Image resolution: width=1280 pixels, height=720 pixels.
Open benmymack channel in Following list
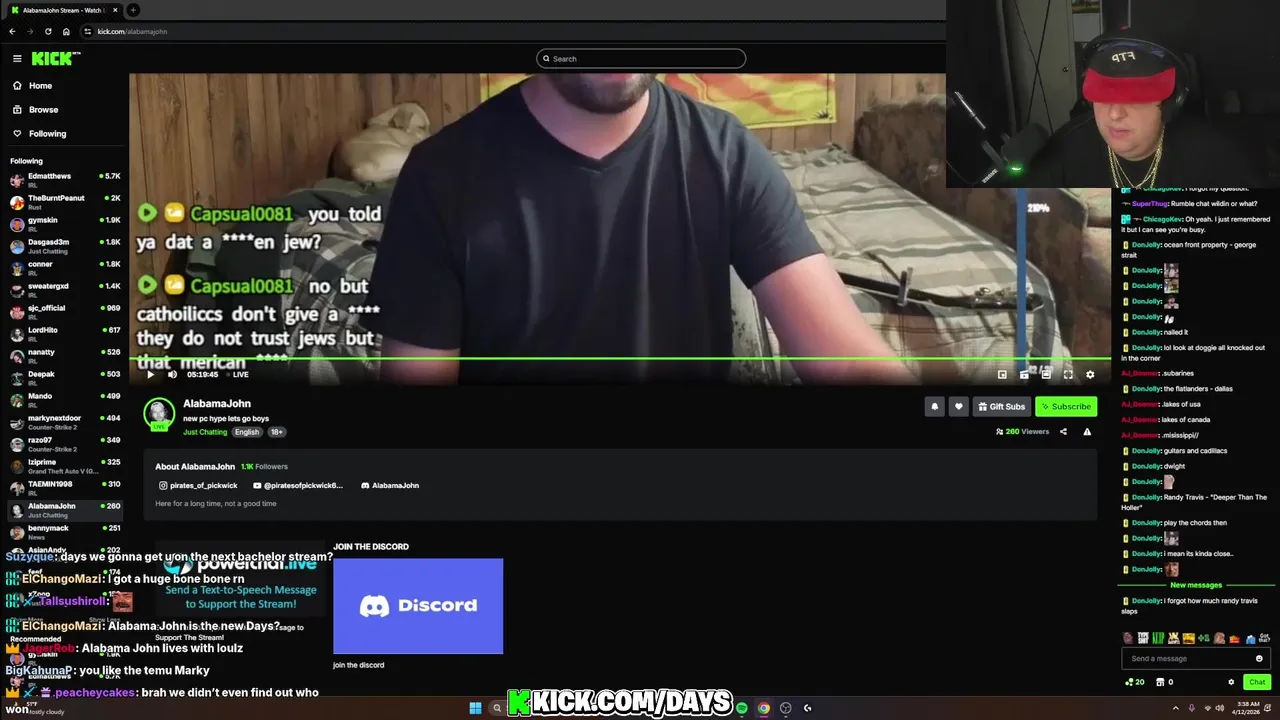tap(64, 532)
